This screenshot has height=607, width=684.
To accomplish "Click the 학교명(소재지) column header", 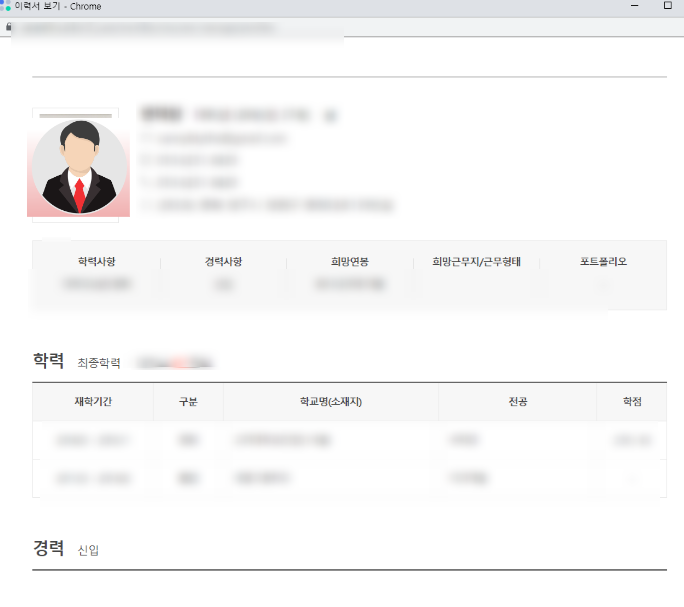I will coord(331,401).
